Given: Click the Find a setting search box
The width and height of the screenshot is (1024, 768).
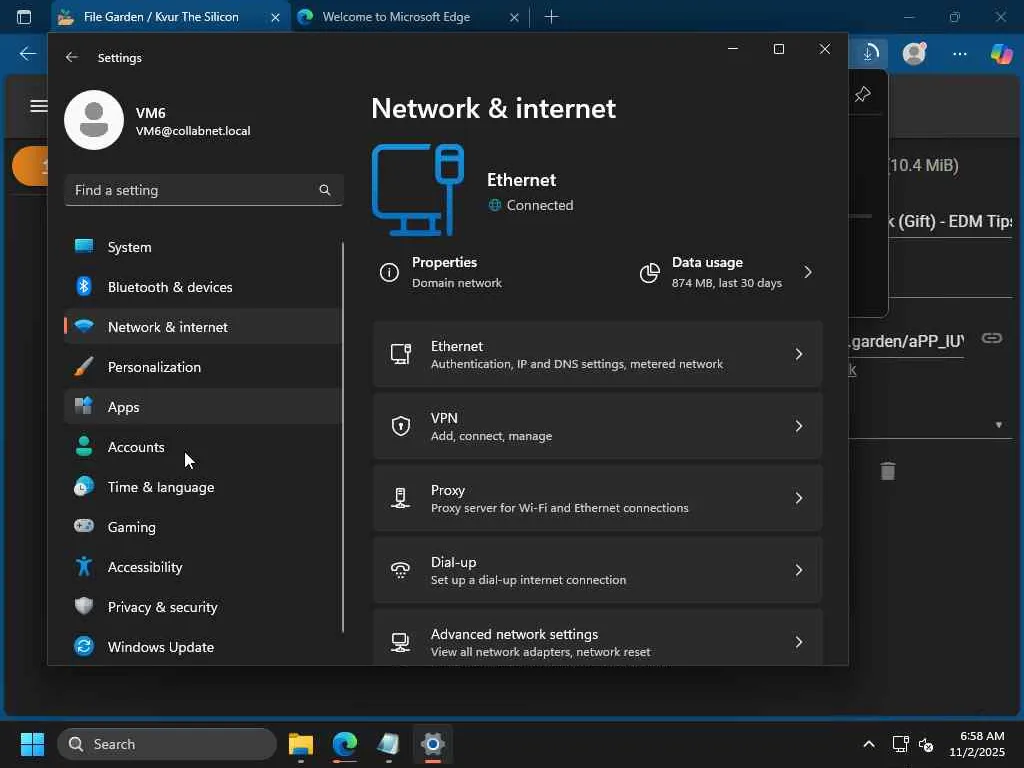Looking at the screenshot, I should (x=190, y=190).
